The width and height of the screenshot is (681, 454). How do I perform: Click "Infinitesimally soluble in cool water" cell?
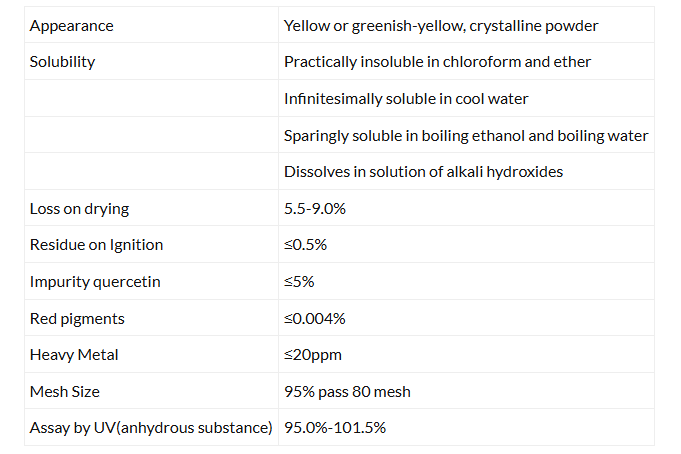click(406, 99)
